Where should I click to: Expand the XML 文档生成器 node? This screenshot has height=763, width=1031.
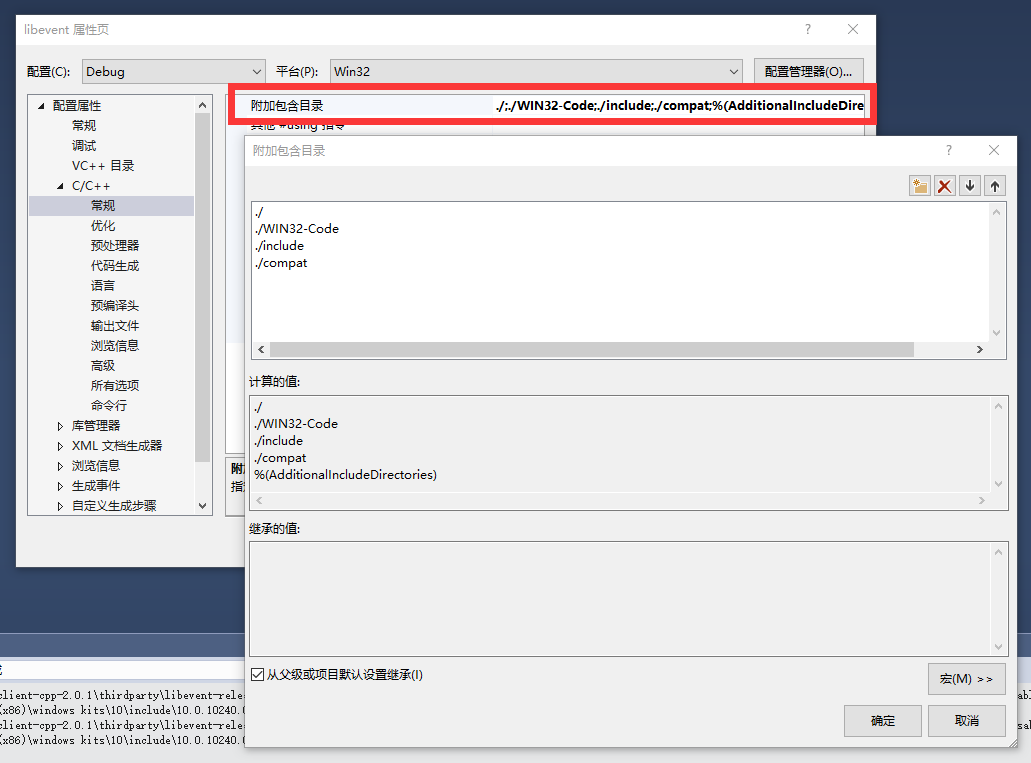pos(60,445)
